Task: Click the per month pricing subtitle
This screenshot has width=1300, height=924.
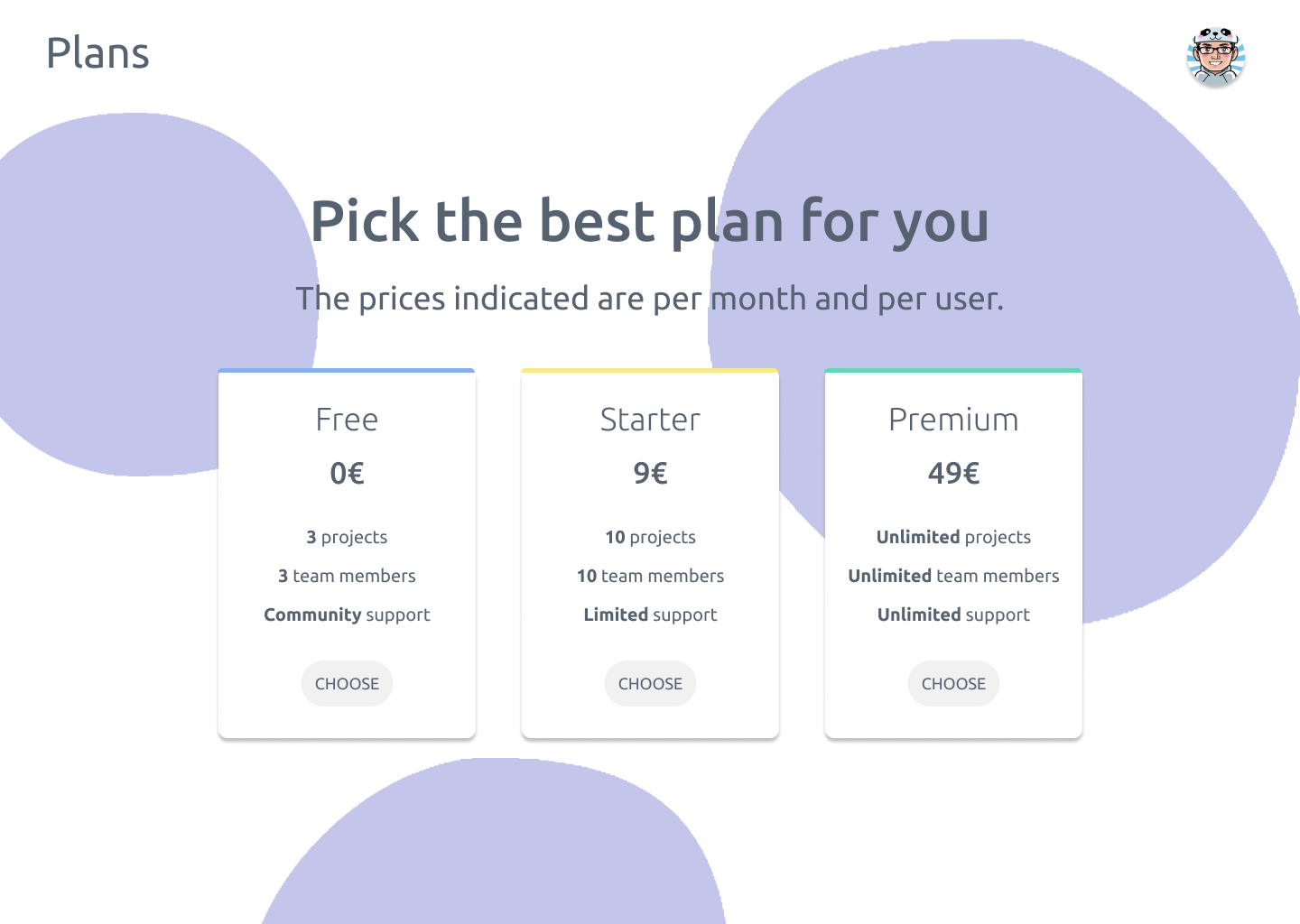Action: [650, 299]
